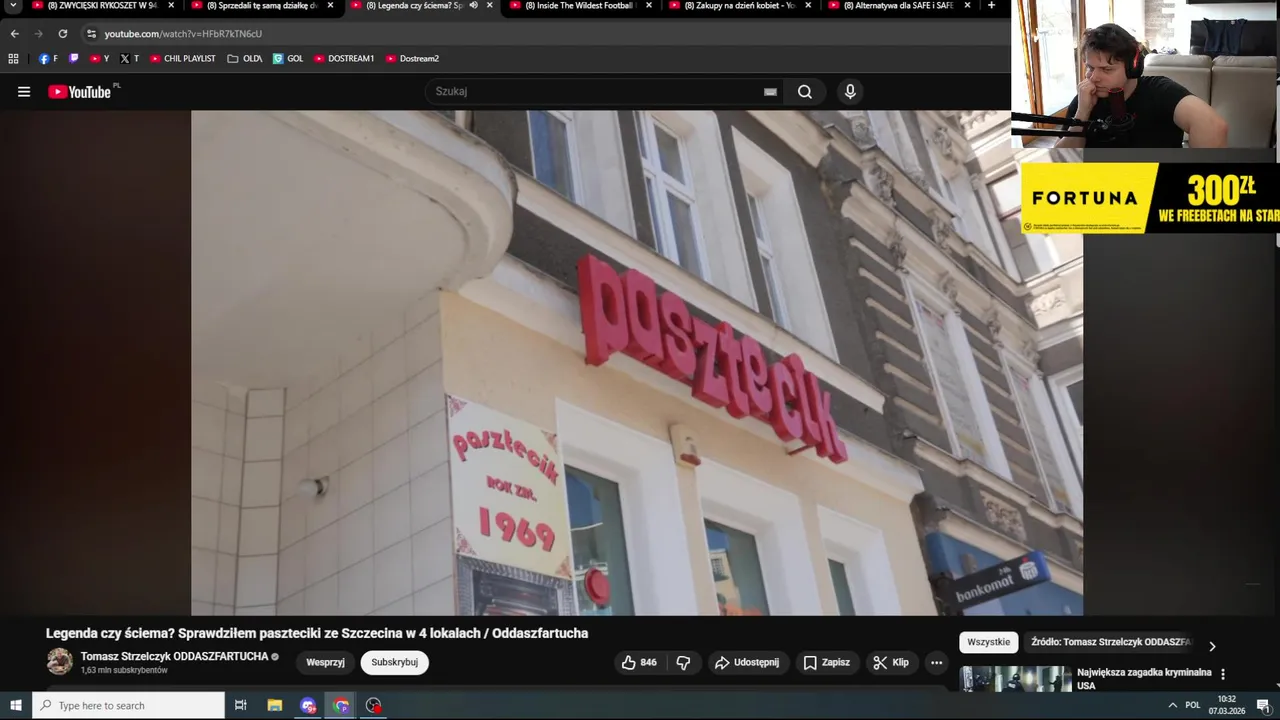Click the video title Legenda czy ściema
This screenshot has height=720, width=1280.
click(317, 633)
